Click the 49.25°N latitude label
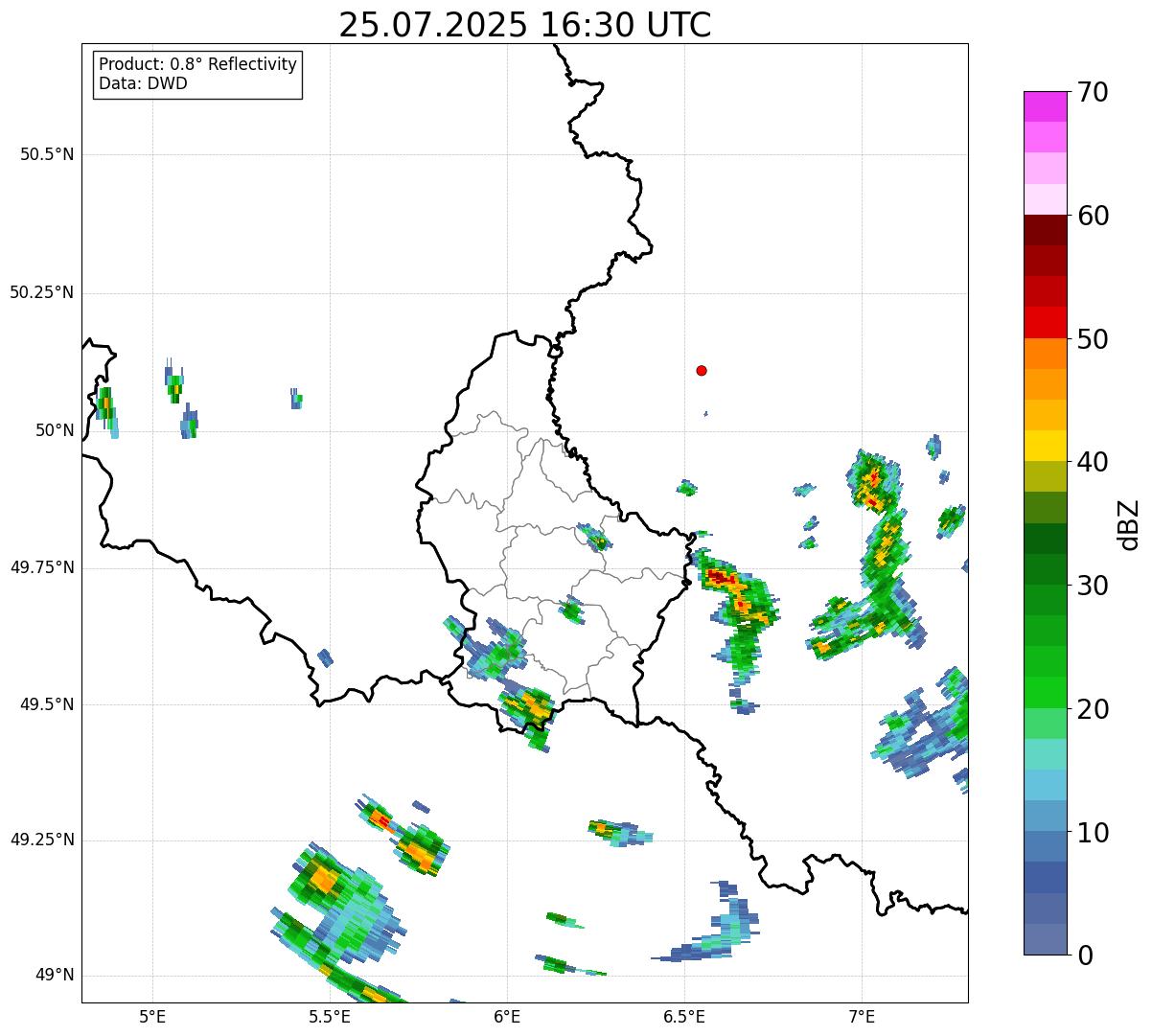Image resolution: width=1152 pixels, height=1036 pixels. (42, 840)
